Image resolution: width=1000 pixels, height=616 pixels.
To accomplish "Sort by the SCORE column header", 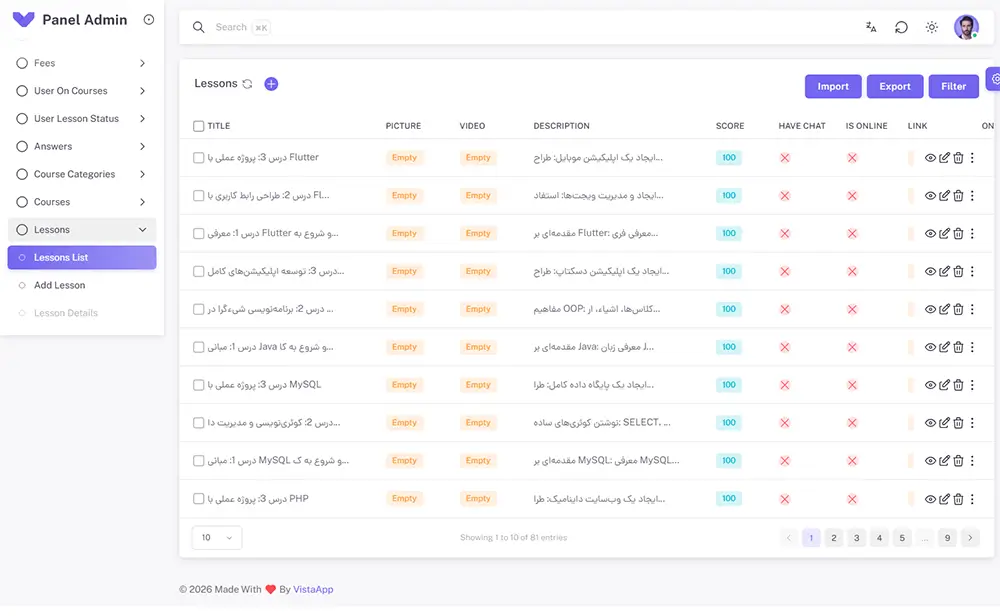I will pyautogui.click(x=730, y=126).
